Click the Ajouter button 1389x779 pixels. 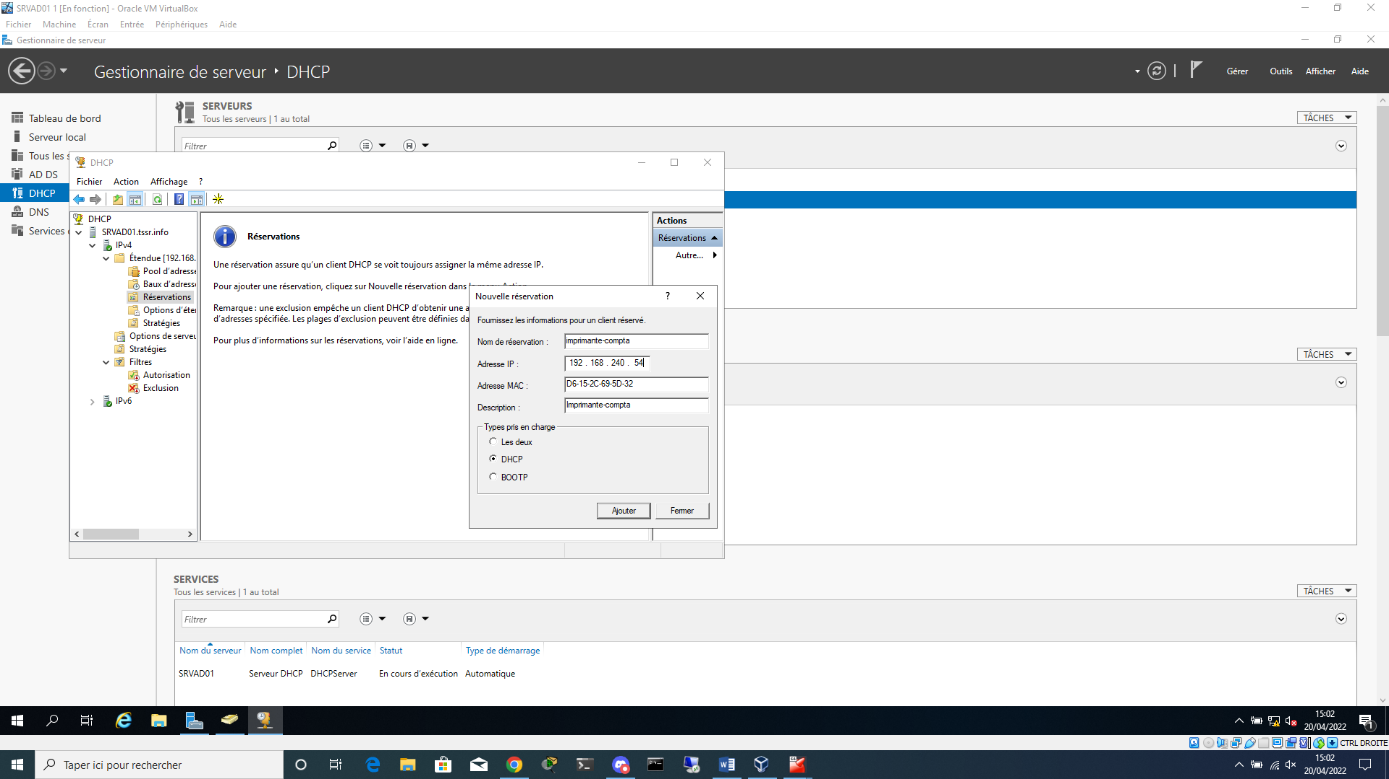[624, 511]
